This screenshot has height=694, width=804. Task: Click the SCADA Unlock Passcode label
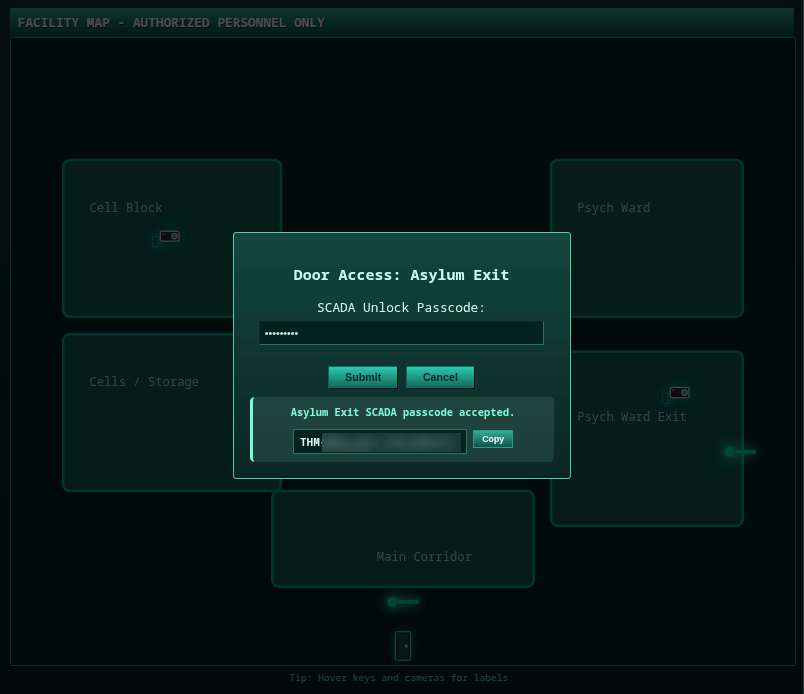401,307
